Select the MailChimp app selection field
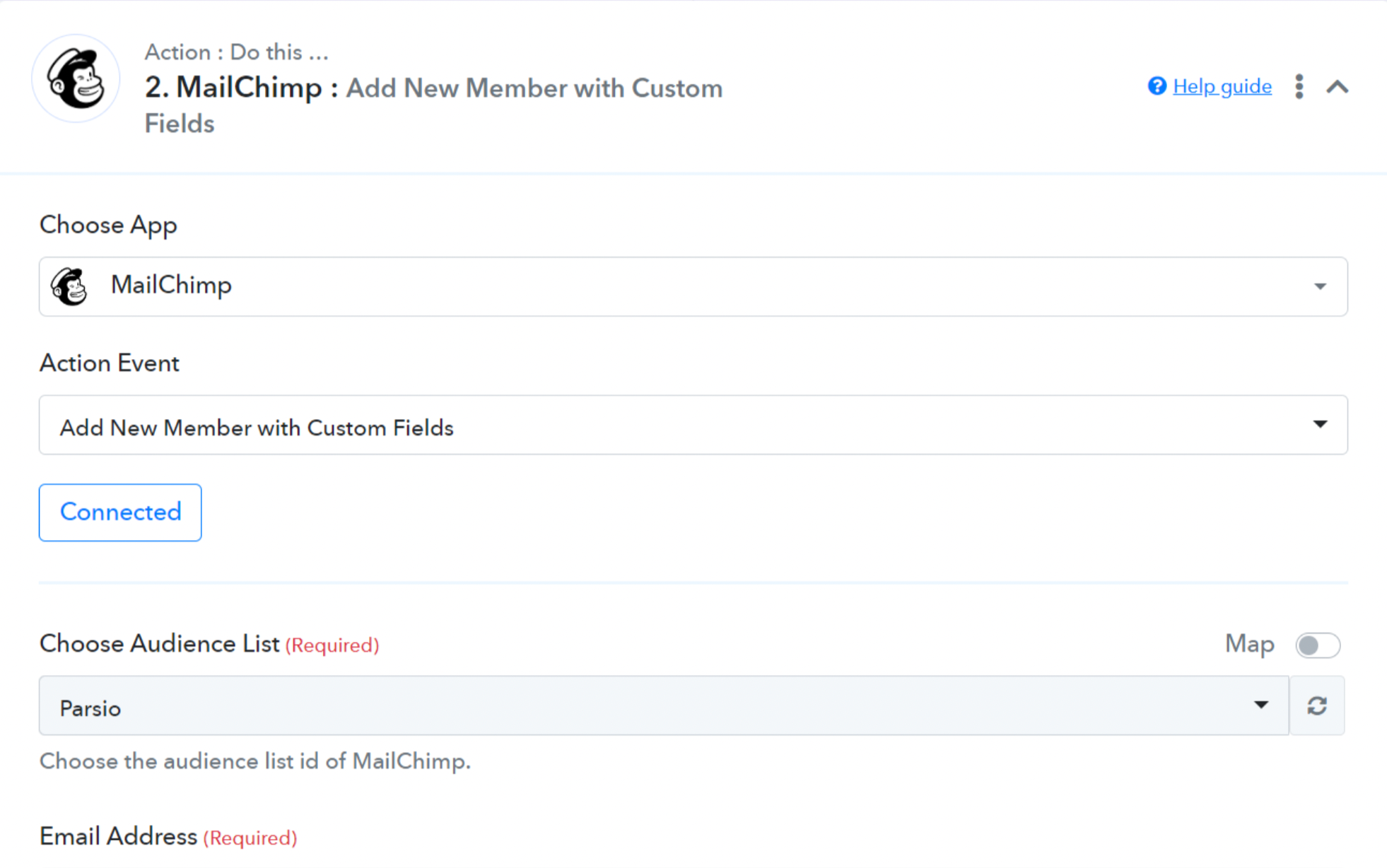This screenshot has height=868, width=1387. 636,286
